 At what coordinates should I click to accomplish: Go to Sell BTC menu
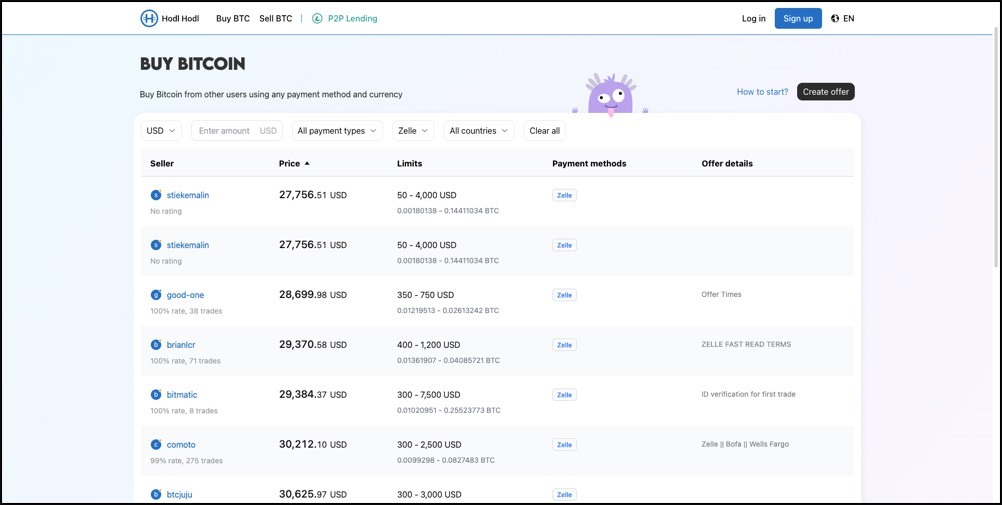click(x=275, y=19)
